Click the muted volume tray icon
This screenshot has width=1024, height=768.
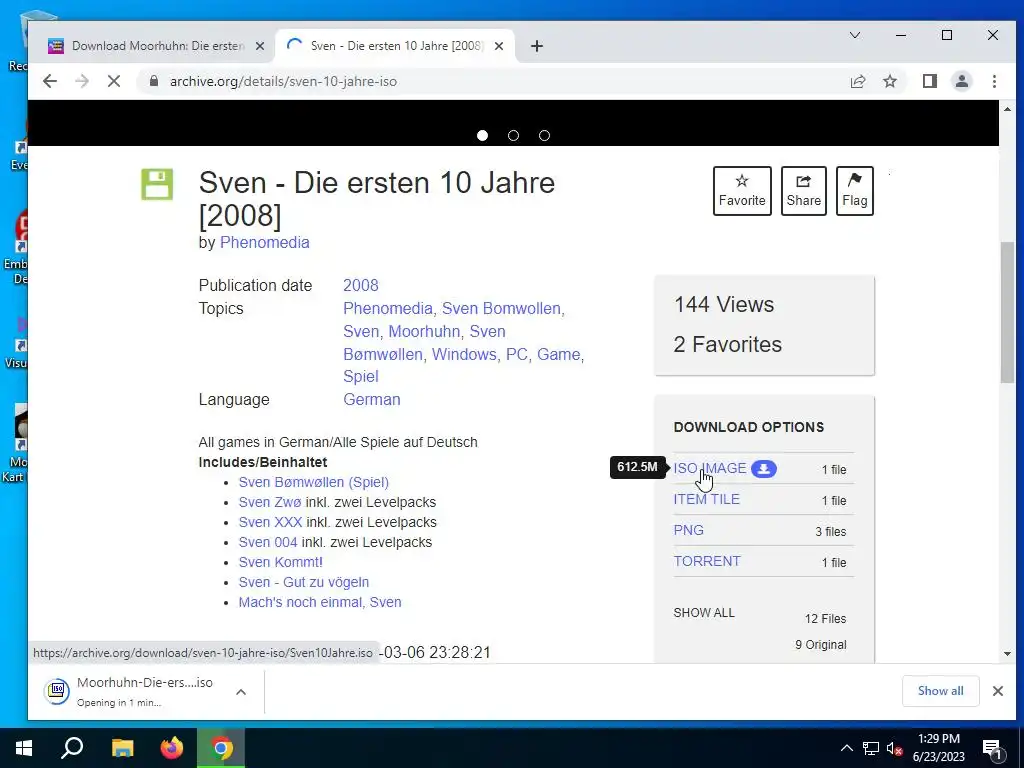click(x=894, y=748)
